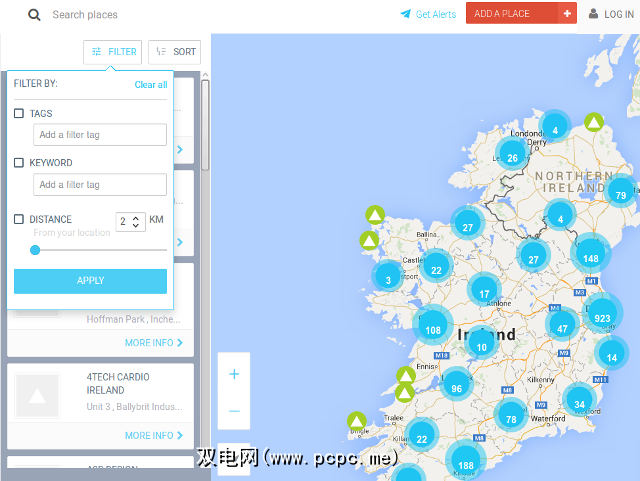Click the Clear all link

[151, 85]
